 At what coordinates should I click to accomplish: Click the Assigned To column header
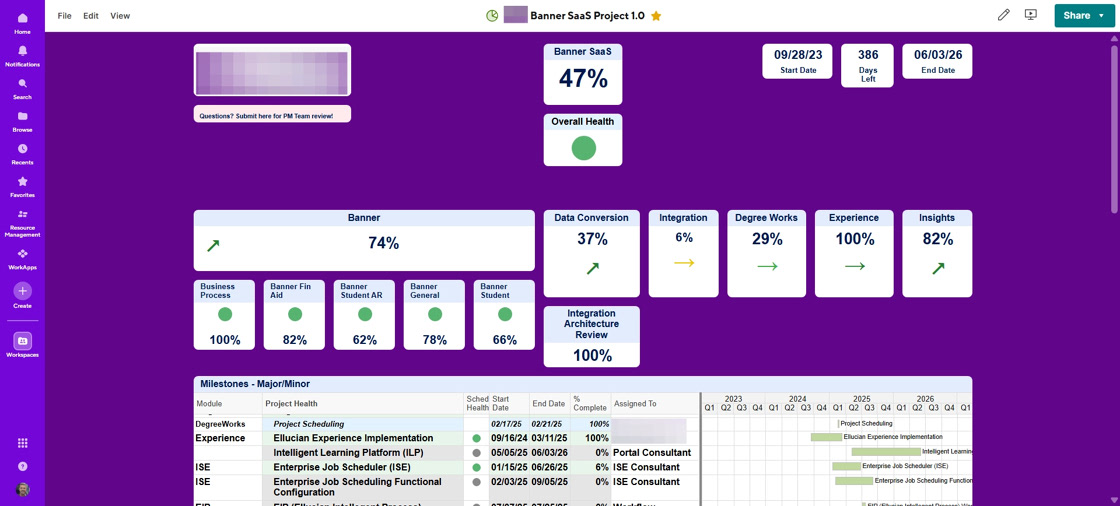[655, 404]
